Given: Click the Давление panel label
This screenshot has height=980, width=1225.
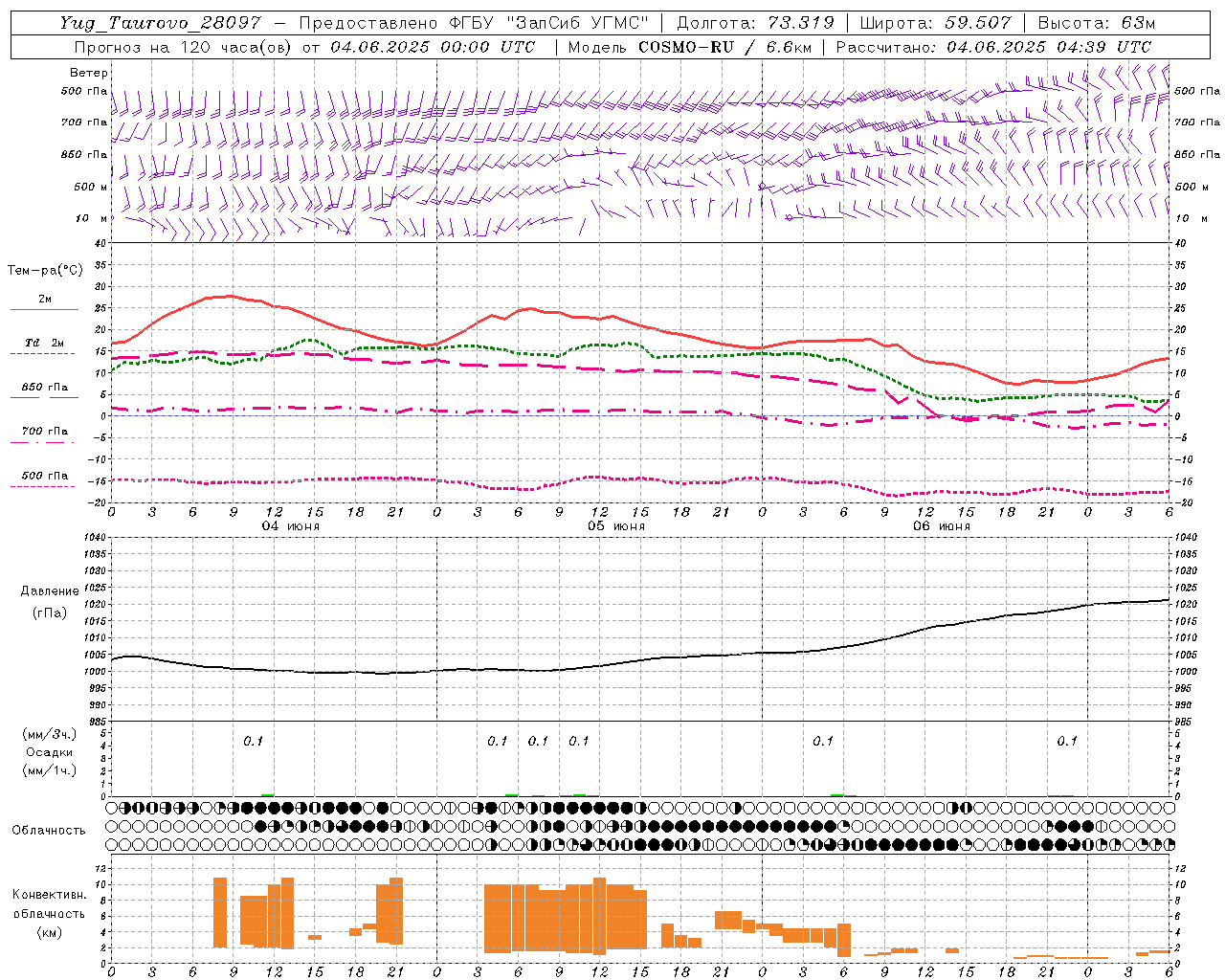Looking at the screenshot, I should (50, 591).
